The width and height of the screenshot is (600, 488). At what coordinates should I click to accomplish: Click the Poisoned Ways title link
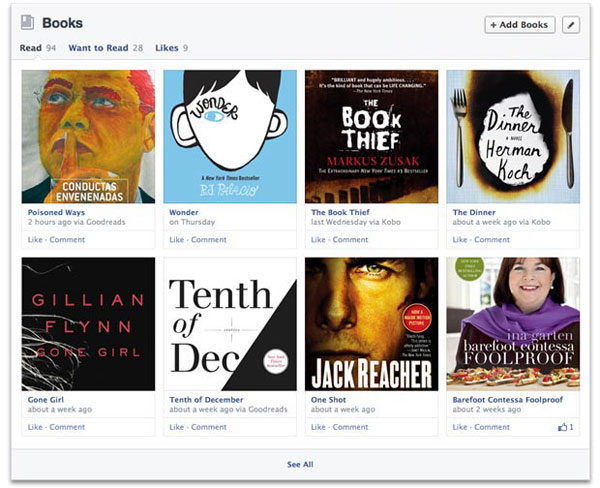pyautogui.click(x=56, y=212)
